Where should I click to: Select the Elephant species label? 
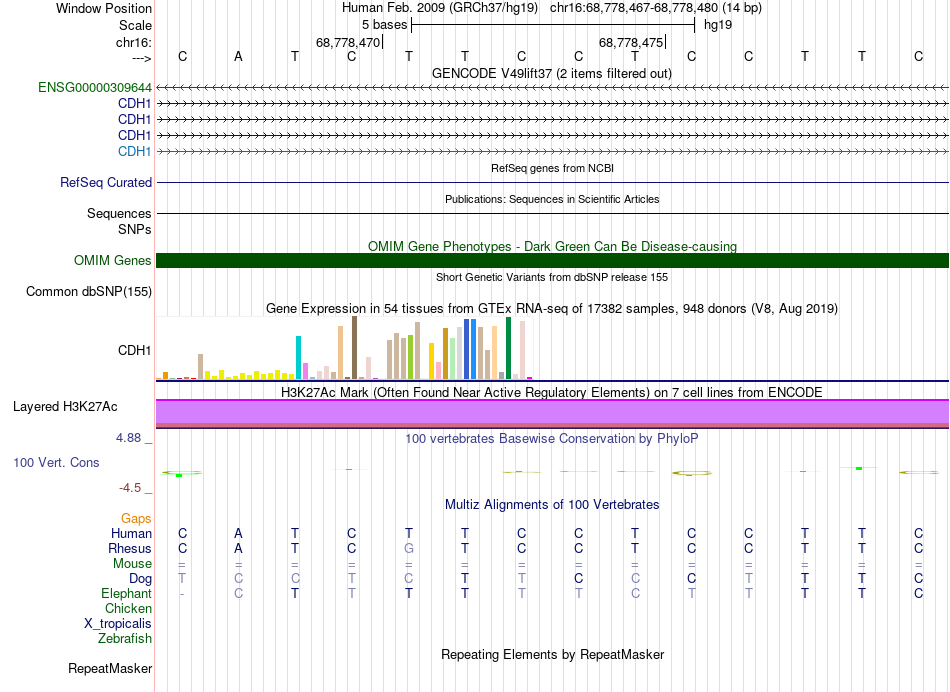[126, 593]
